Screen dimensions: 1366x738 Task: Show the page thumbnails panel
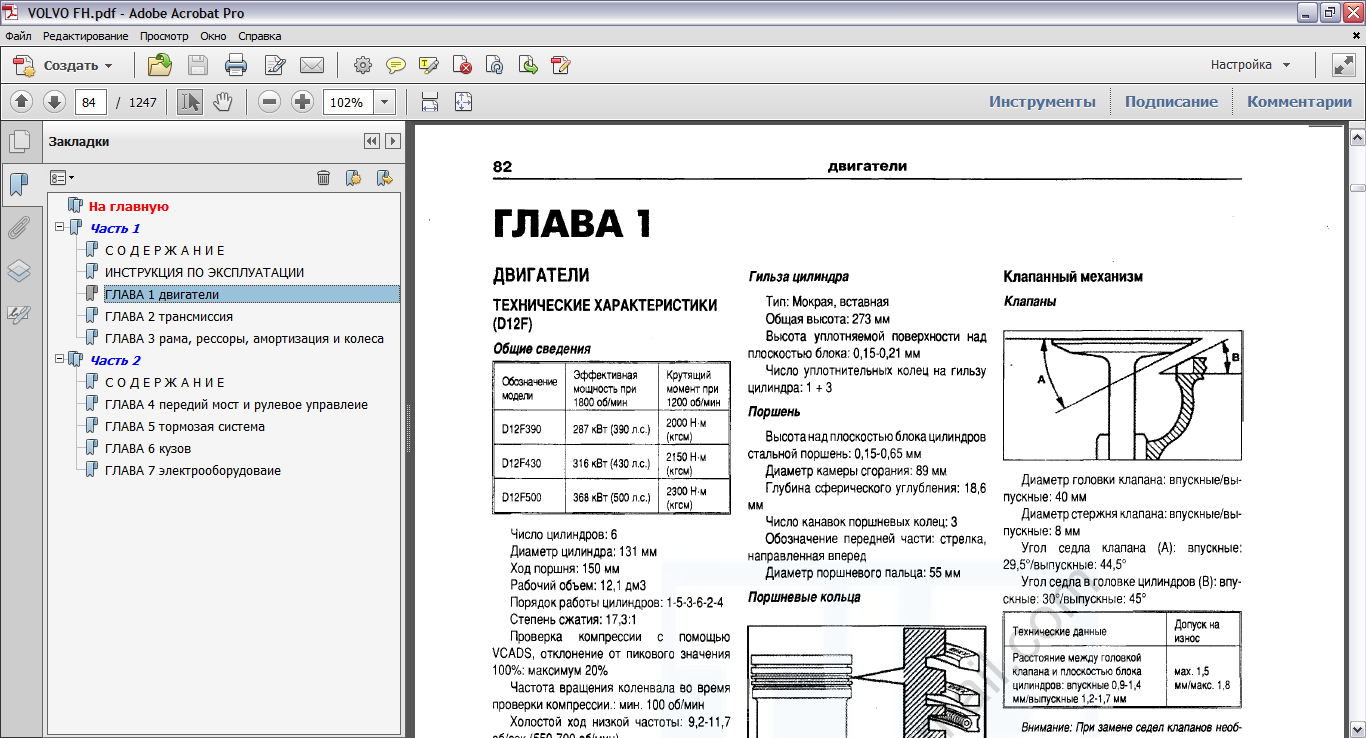click(19, 142)
